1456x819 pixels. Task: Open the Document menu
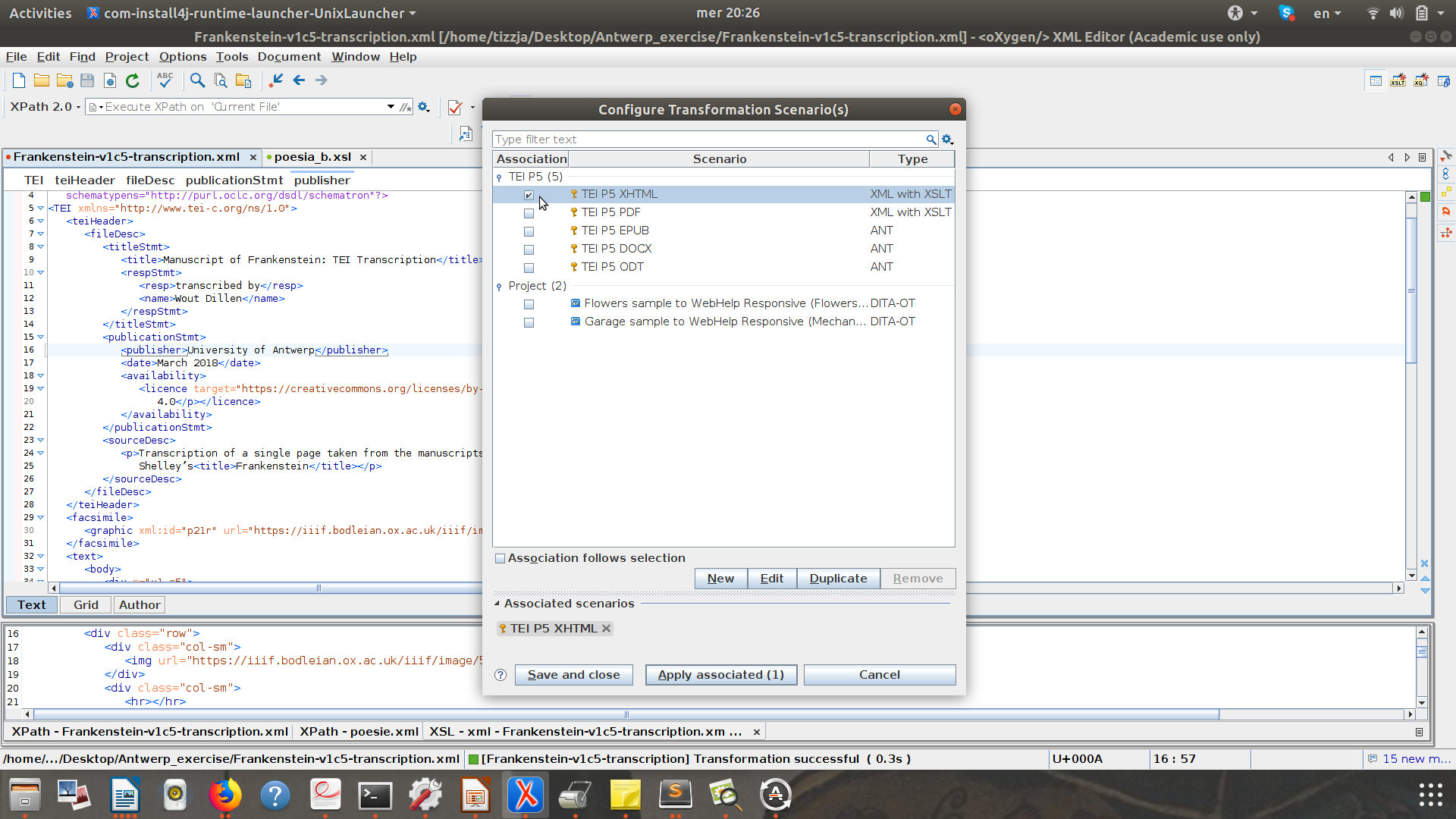(289, 57)
